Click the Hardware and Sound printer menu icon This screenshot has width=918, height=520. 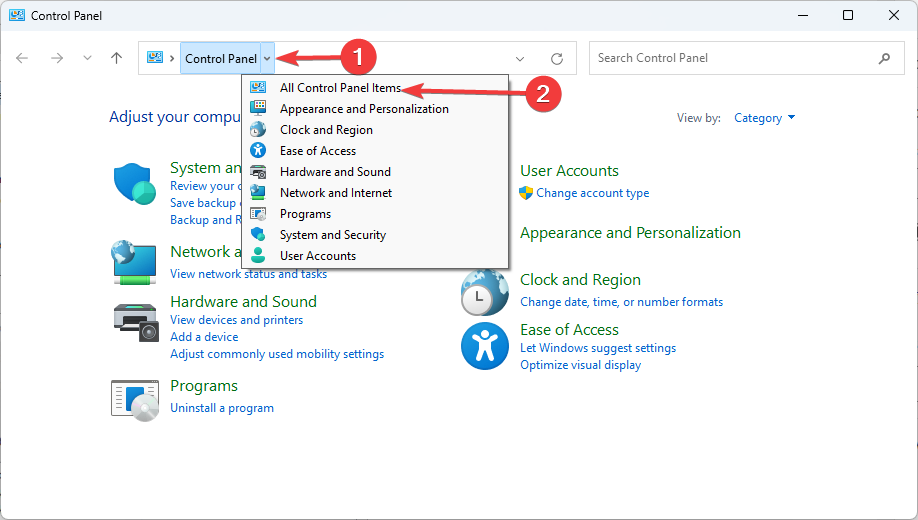click(258, 172)
